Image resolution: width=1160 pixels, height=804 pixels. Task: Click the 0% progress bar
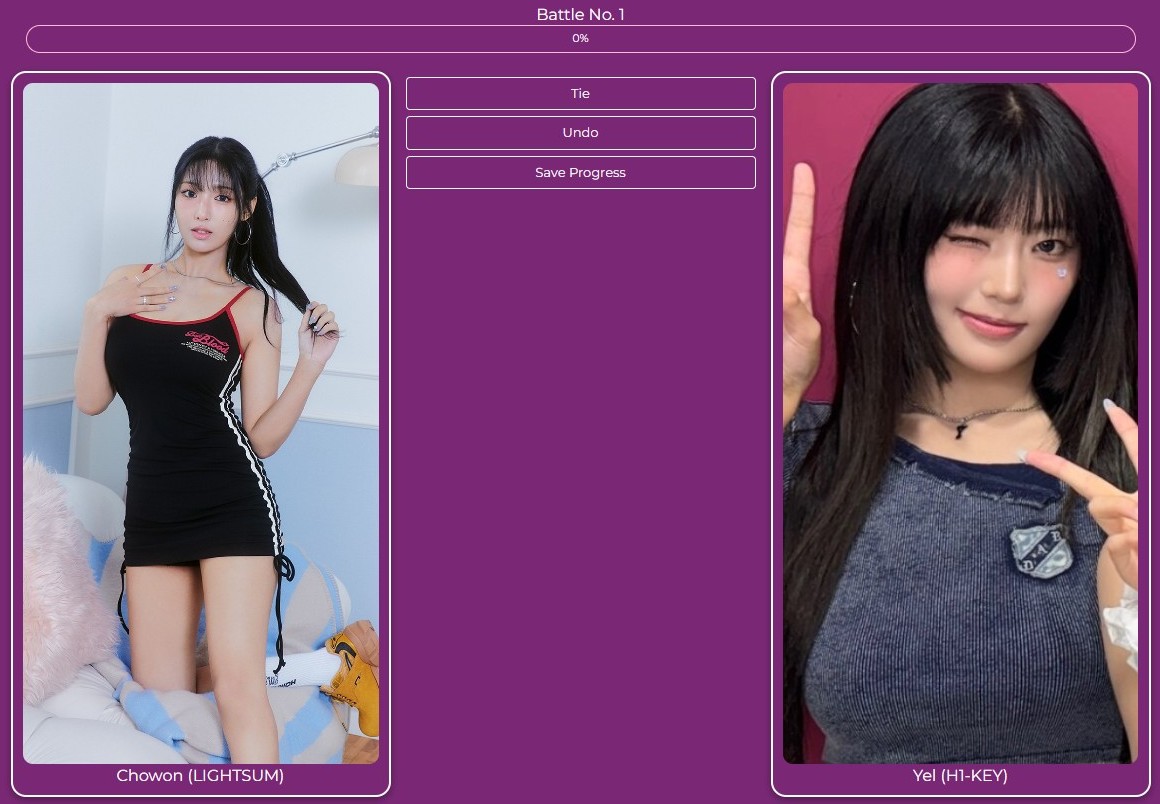[x=580, y=38]
